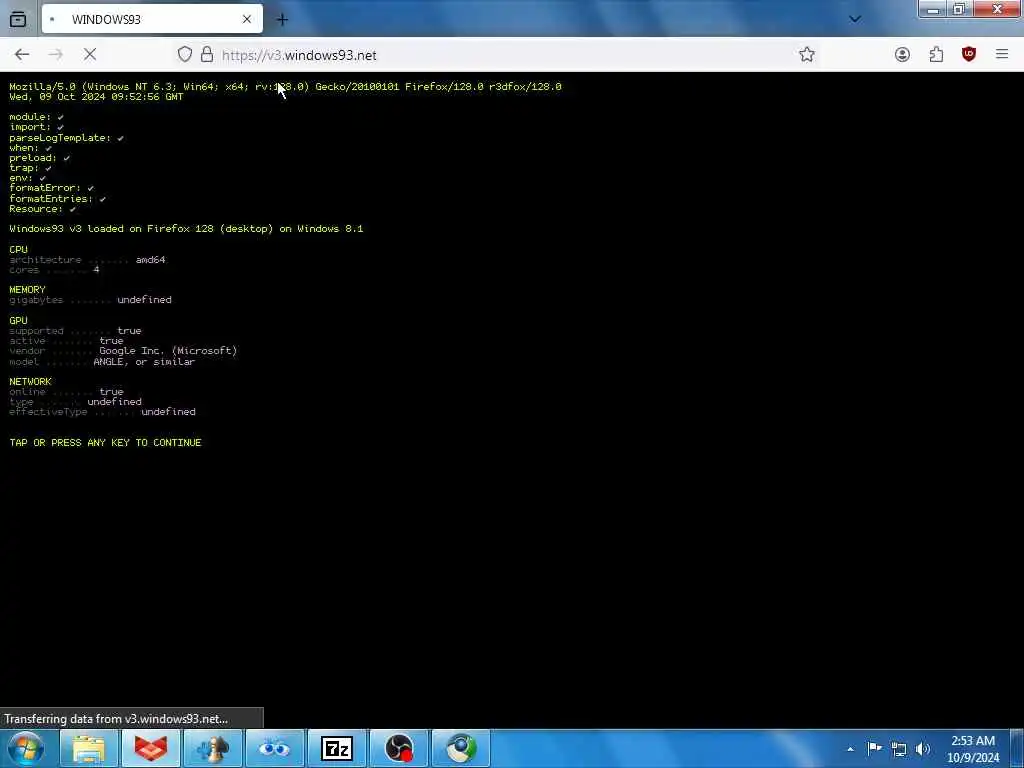
Task: Open the uBlock Origin shield icon
Action: tap(969, 55)
